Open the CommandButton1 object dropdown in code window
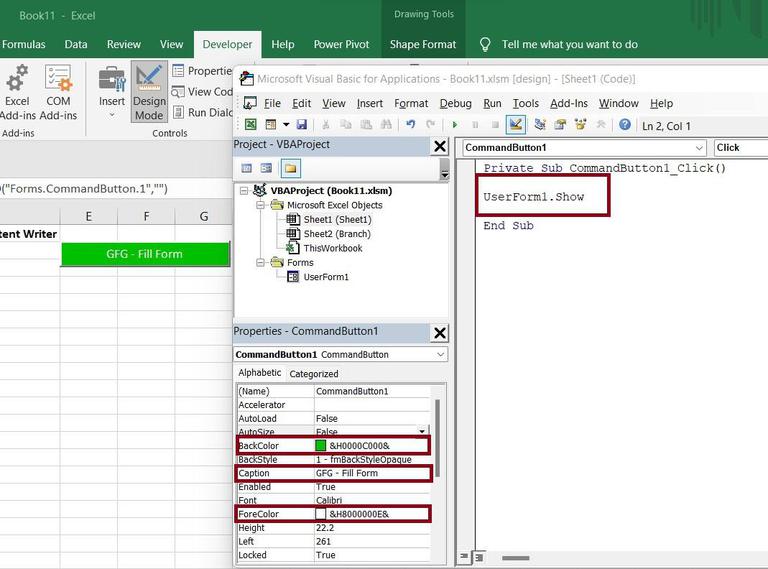The width and height of the screenshot is (768, 569). [699, 148]
